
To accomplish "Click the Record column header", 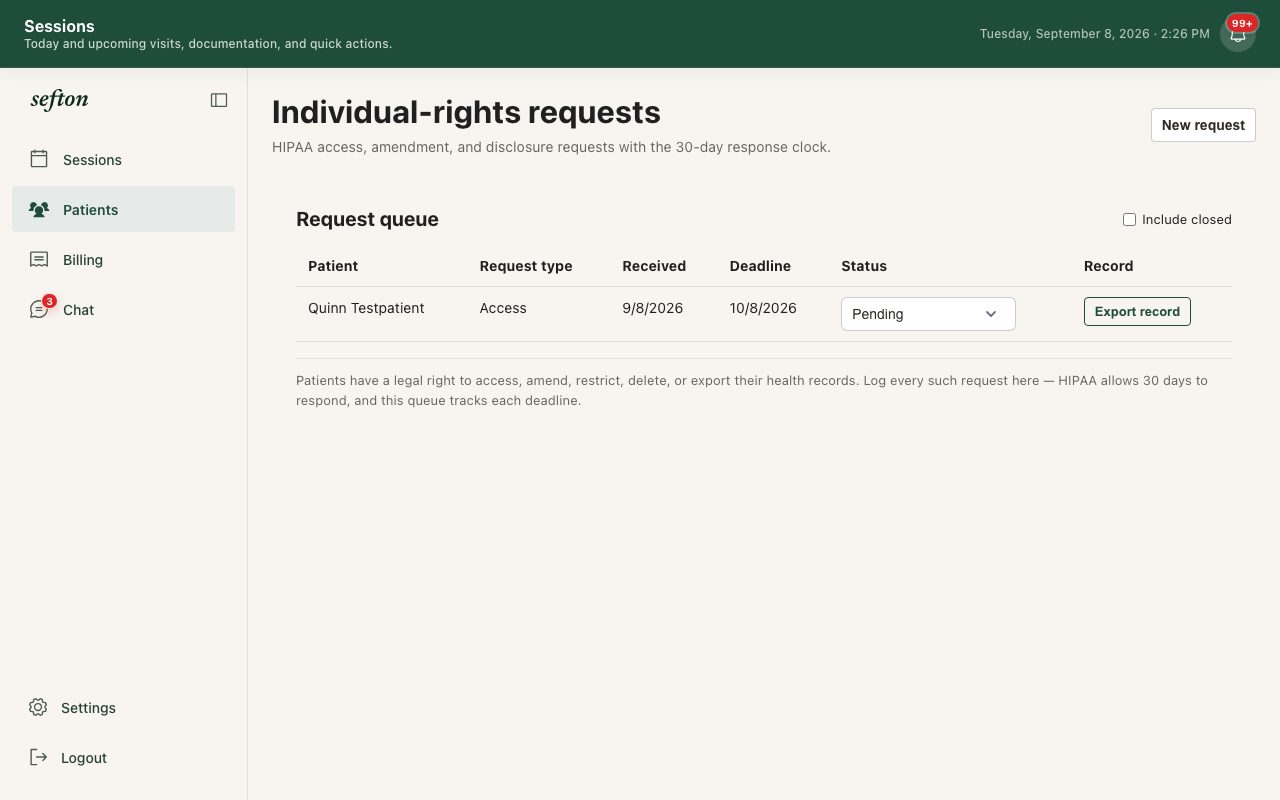I will pyautogui.click(x=1108, y=266).
